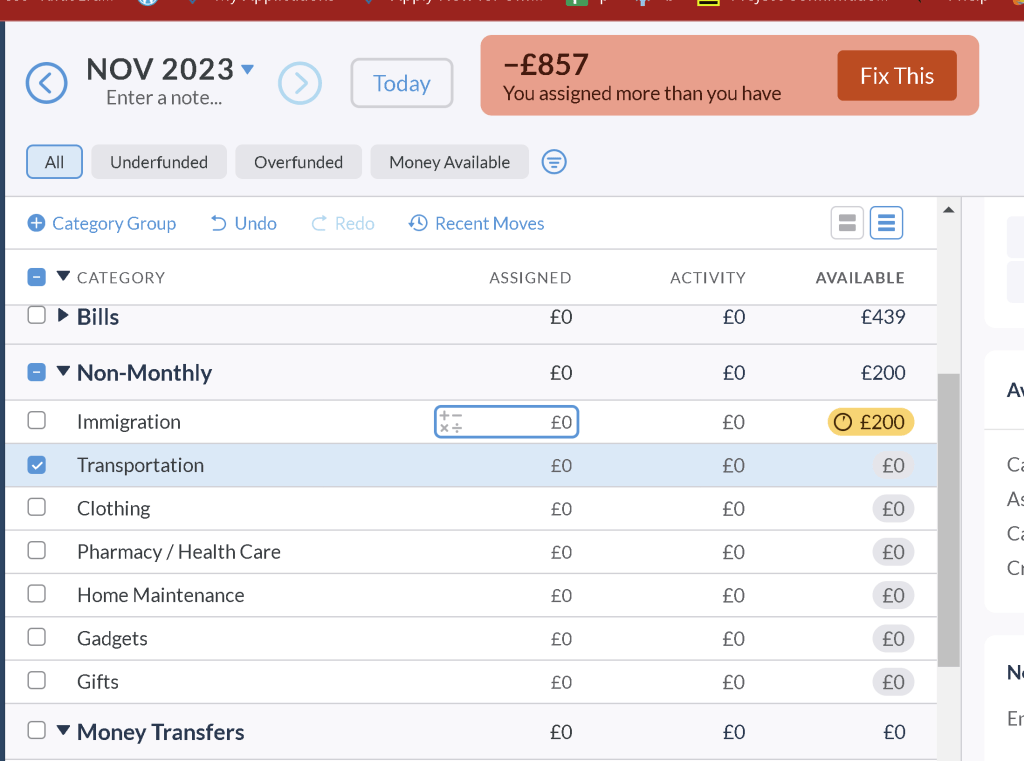The width and height of the screenshot is (1024, 761).
Task: Click the Clothing assigned £0 cell
Action: (x=561, y=509)
